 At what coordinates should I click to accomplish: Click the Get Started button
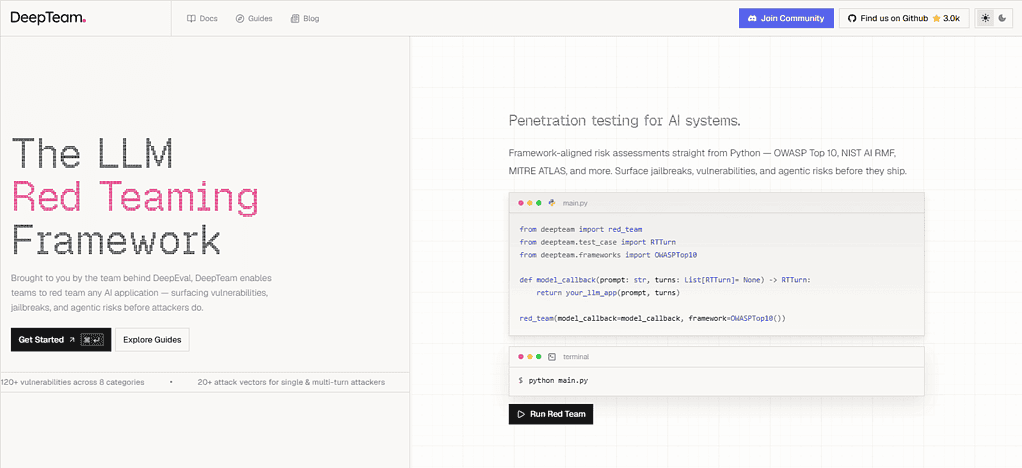pyautogui.click(x=61, y=340)
